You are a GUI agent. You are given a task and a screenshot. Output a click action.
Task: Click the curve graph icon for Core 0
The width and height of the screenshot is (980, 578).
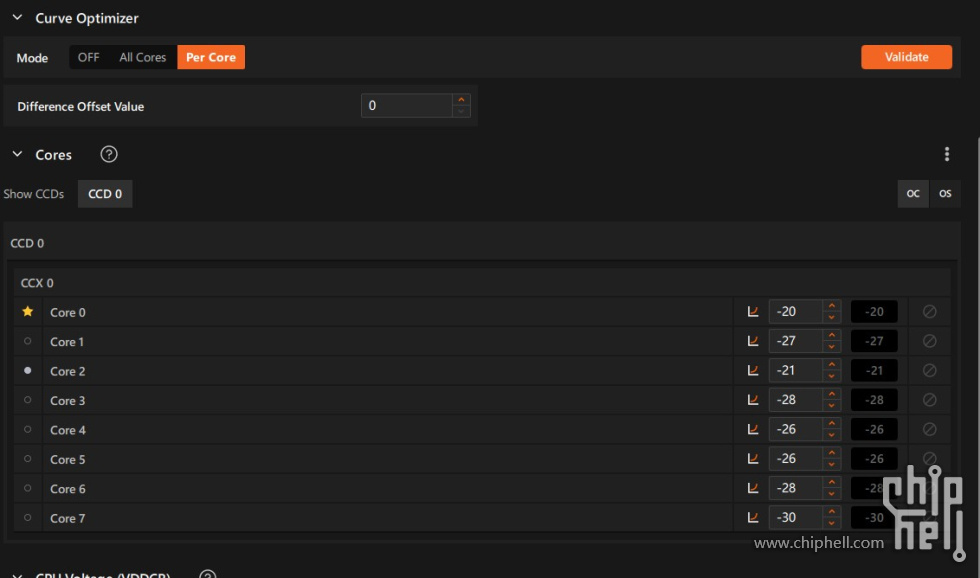[753, 312]
